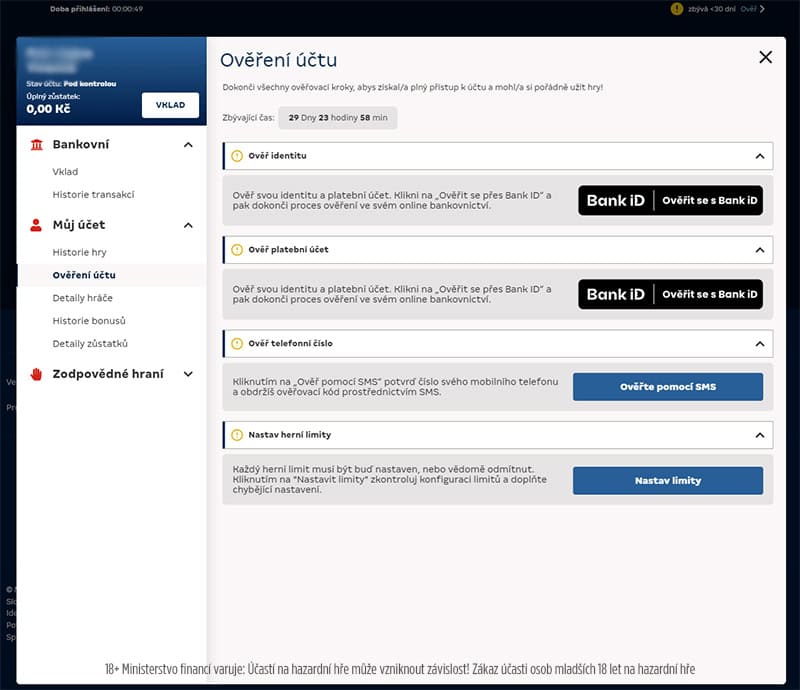This screenshot has height=690, width=800.
Task: Click the Doba přihlášení timer text
Action: [96, 9]
